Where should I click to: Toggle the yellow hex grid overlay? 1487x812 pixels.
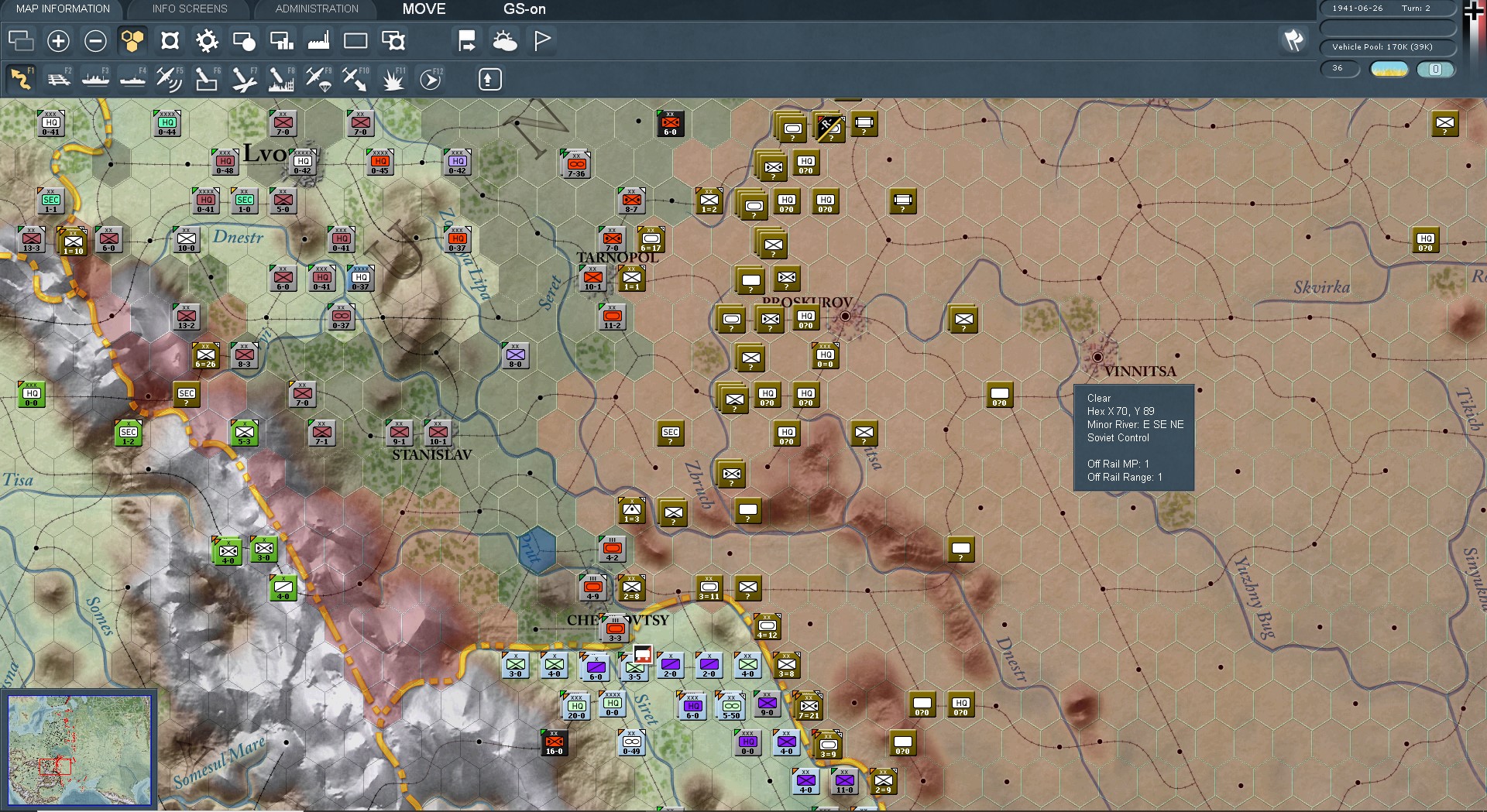[x=132, y=40]
